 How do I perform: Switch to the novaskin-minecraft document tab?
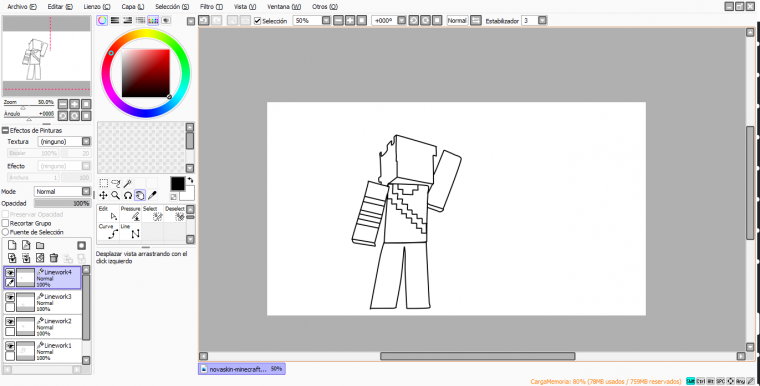point(241,369)
